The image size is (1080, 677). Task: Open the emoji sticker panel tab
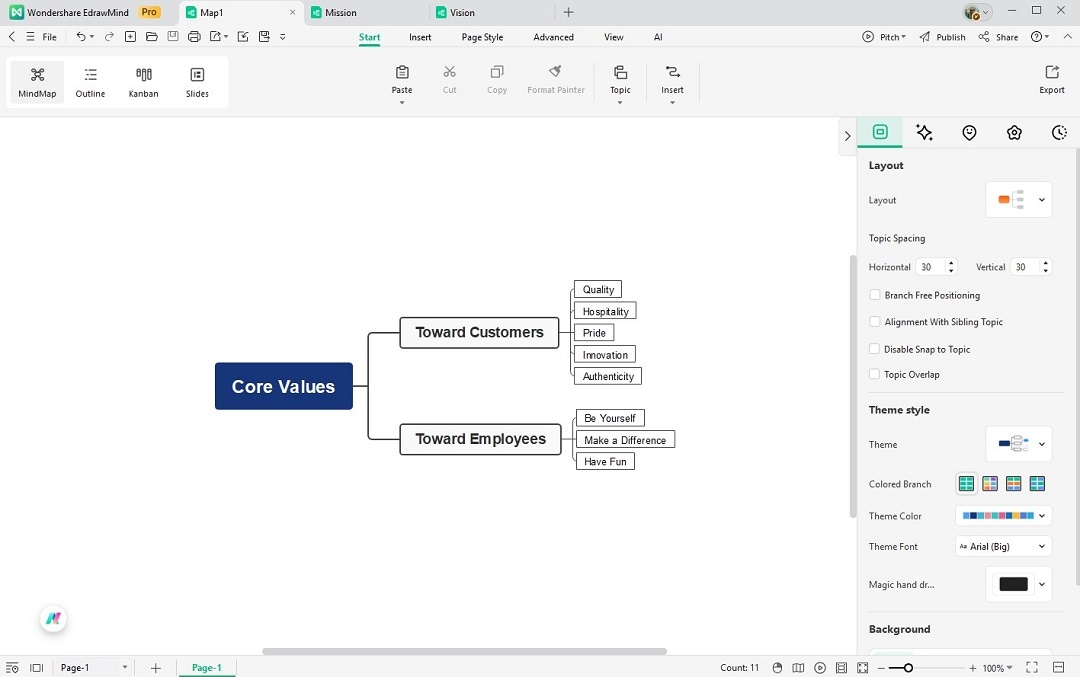click(969, 132)
